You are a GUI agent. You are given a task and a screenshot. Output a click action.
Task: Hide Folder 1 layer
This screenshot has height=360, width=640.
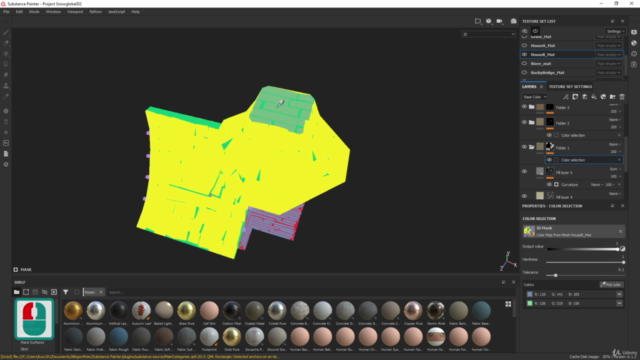524,147
